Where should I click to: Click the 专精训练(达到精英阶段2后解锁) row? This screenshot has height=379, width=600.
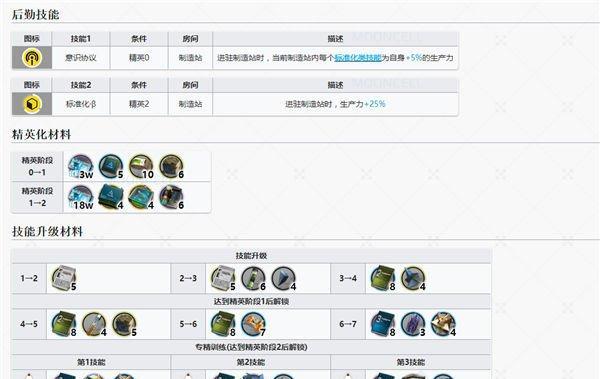point(251,347)
